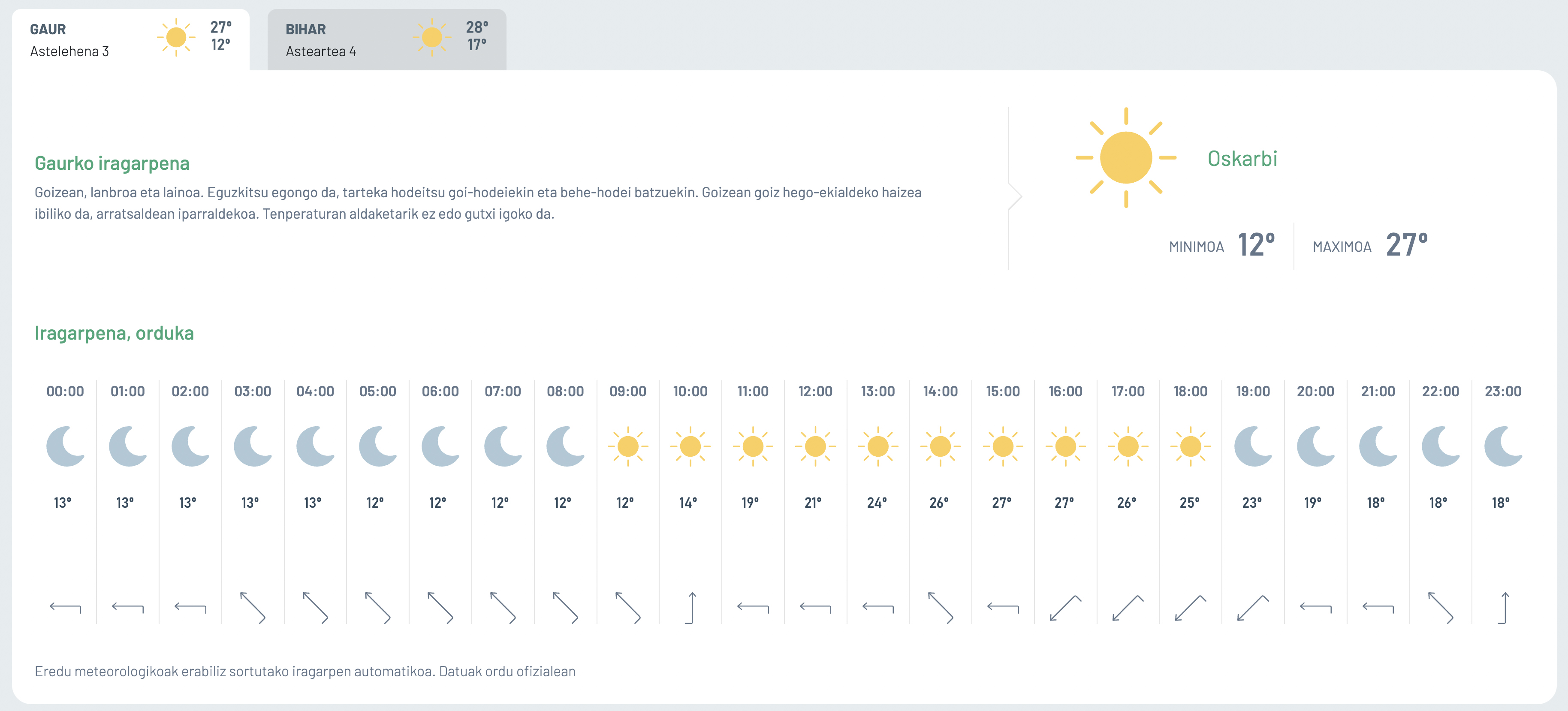Click the wind arrow at 19:00
The width and height of the screenshot is (1568, 711).
click(x=1253, y=608)
